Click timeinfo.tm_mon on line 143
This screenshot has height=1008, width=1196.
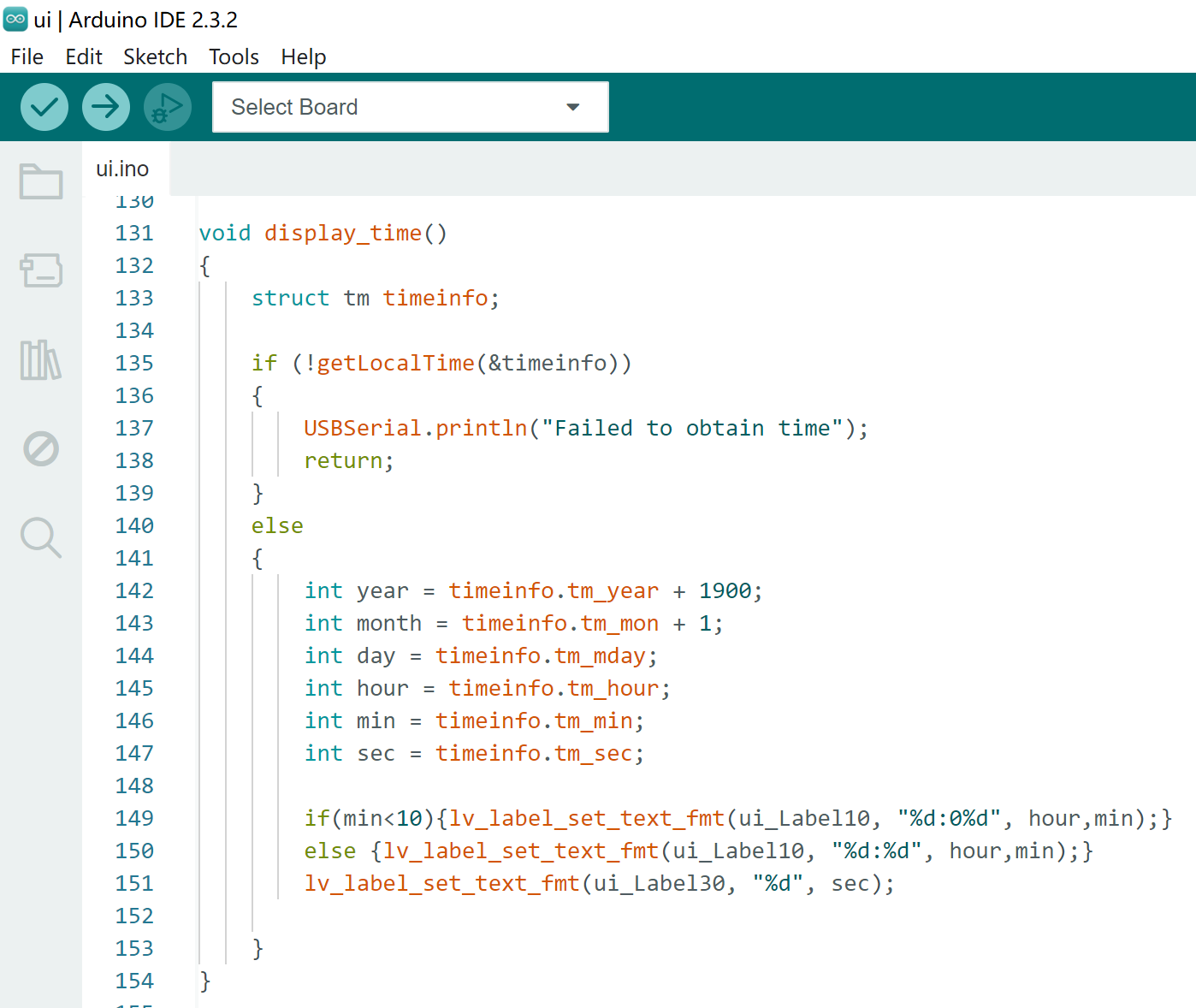click(x=560, y=623)
